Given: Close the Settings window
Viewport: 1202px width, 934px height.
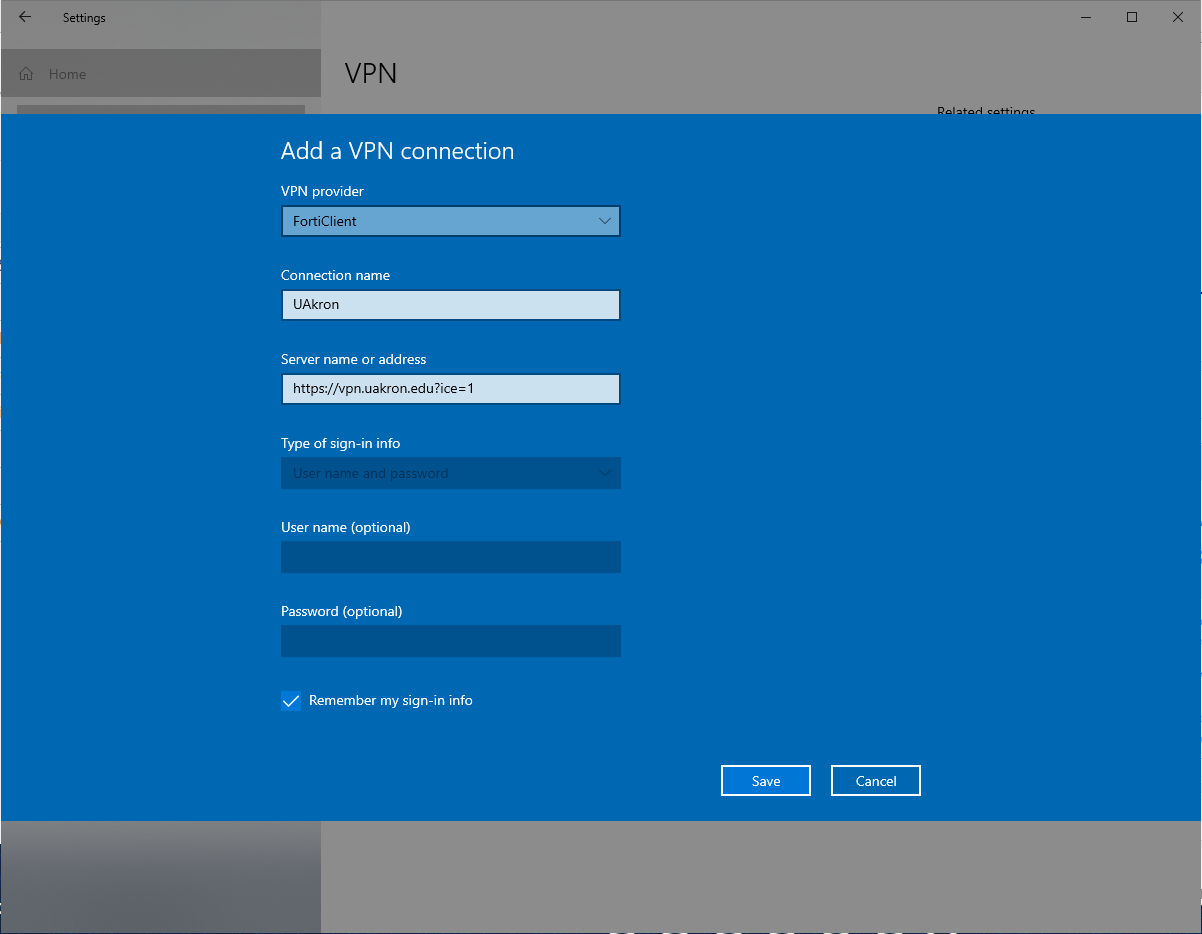Looking at the screenshot, I should coord(1178,17).
